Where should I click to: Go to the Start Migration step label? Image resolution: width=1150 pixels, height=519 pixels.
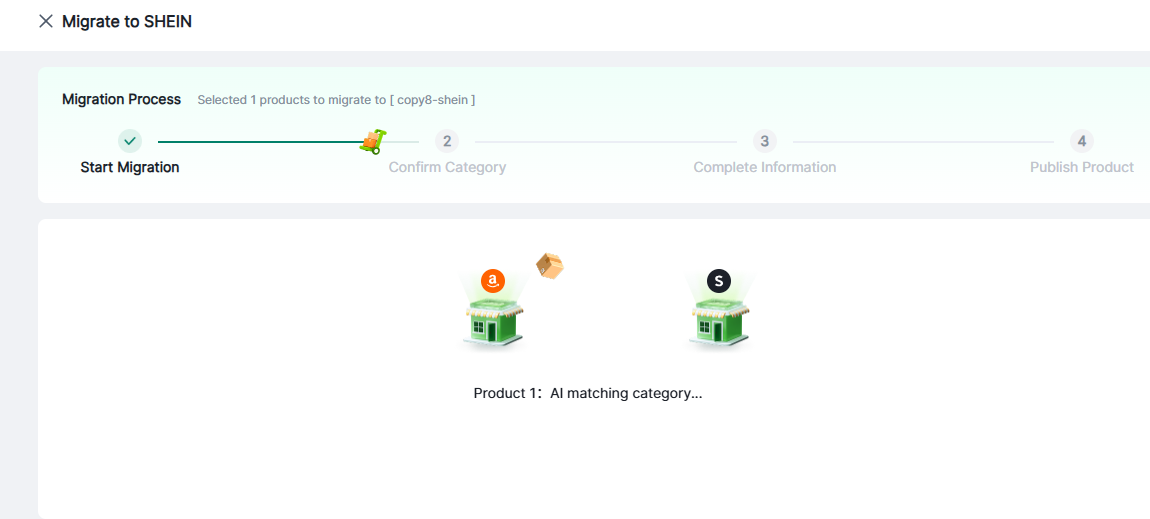point(130,167)
